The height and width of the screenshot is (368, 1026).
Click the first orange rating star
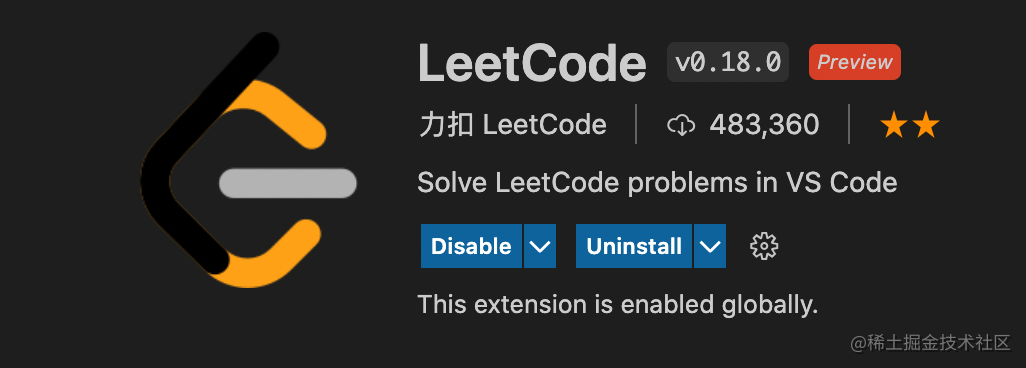893,124
